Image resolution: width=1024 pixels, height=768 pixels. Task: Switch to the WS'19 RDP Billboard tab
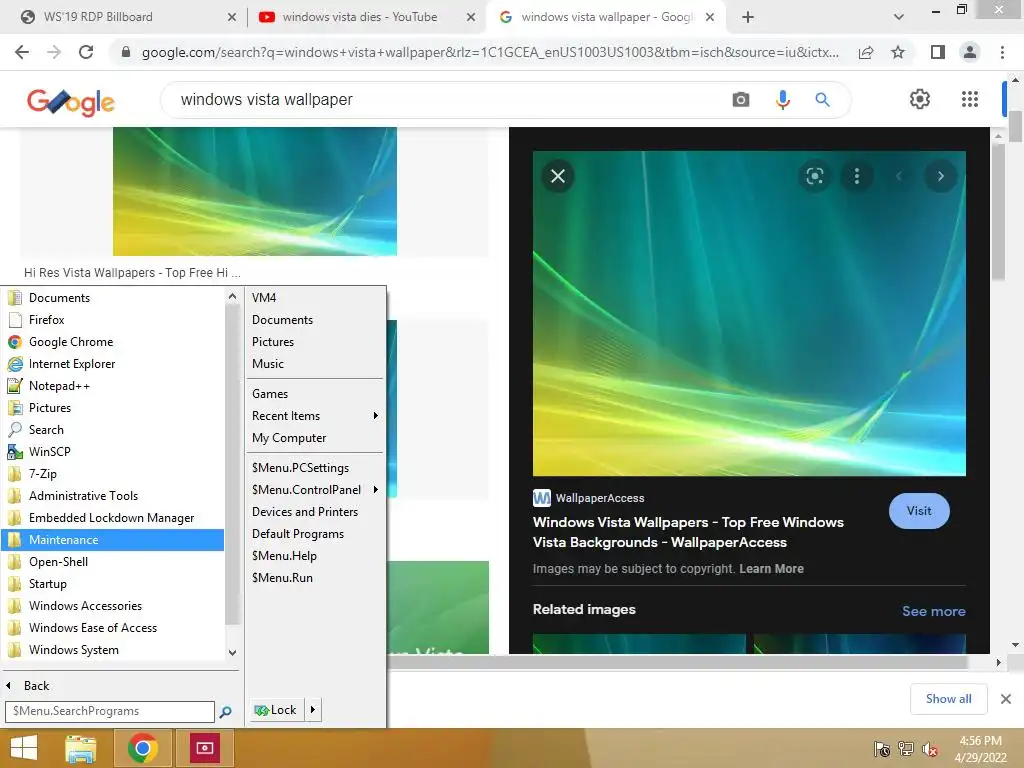point(127,17)
